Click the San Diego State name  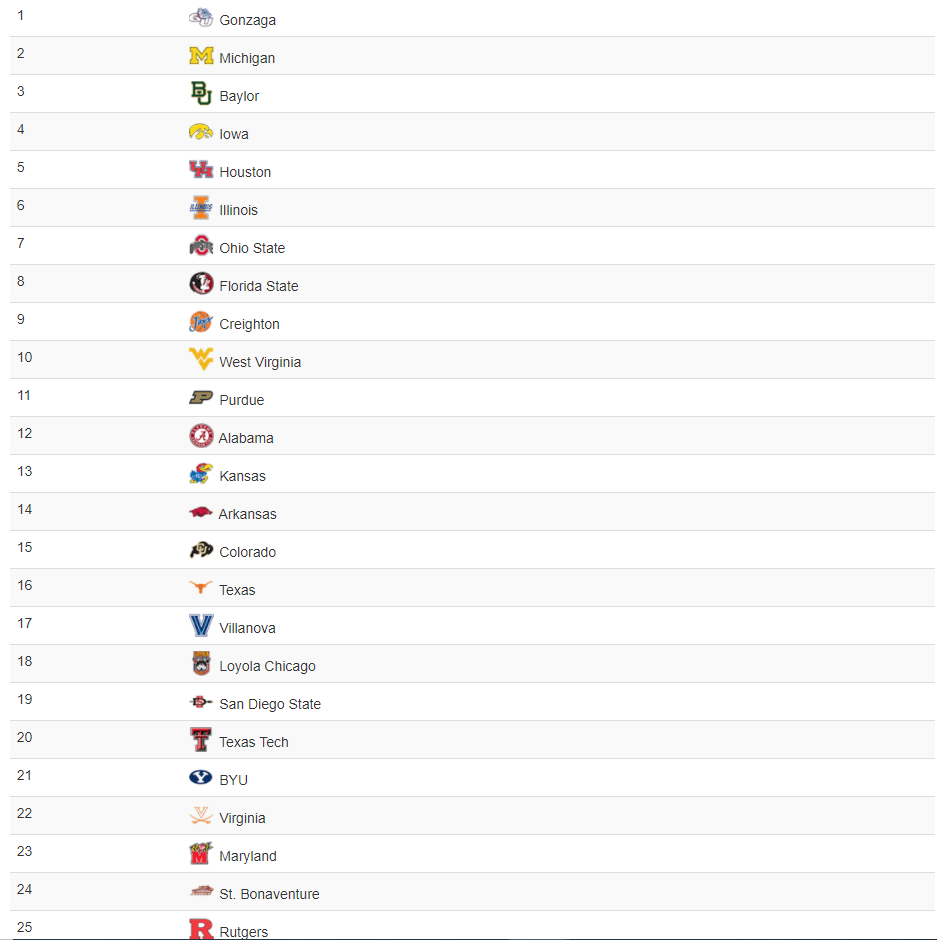click(270, 704)
